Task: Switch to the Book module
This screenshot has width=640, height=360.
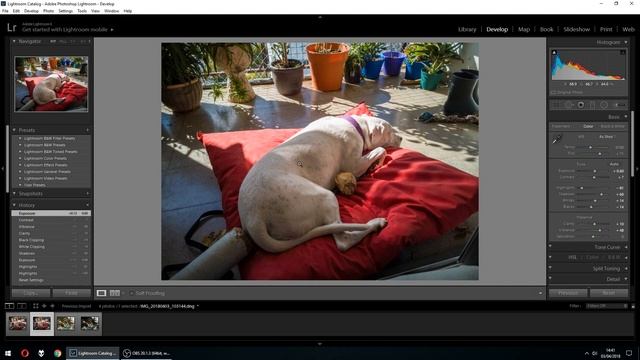Action: [x=547, y=29]
